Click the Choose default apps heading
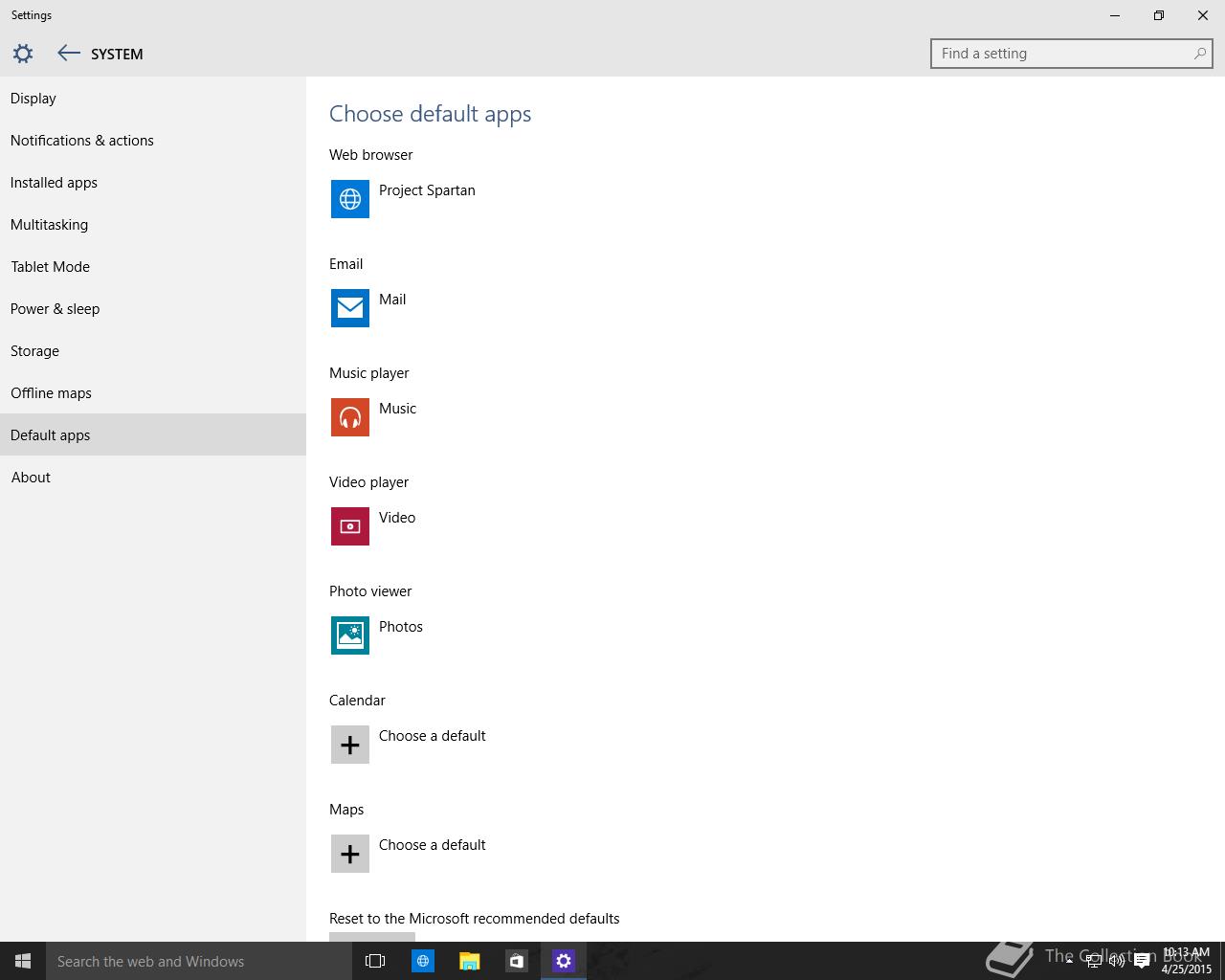Viewport: 1225px width, 980px height. (431, 114)
